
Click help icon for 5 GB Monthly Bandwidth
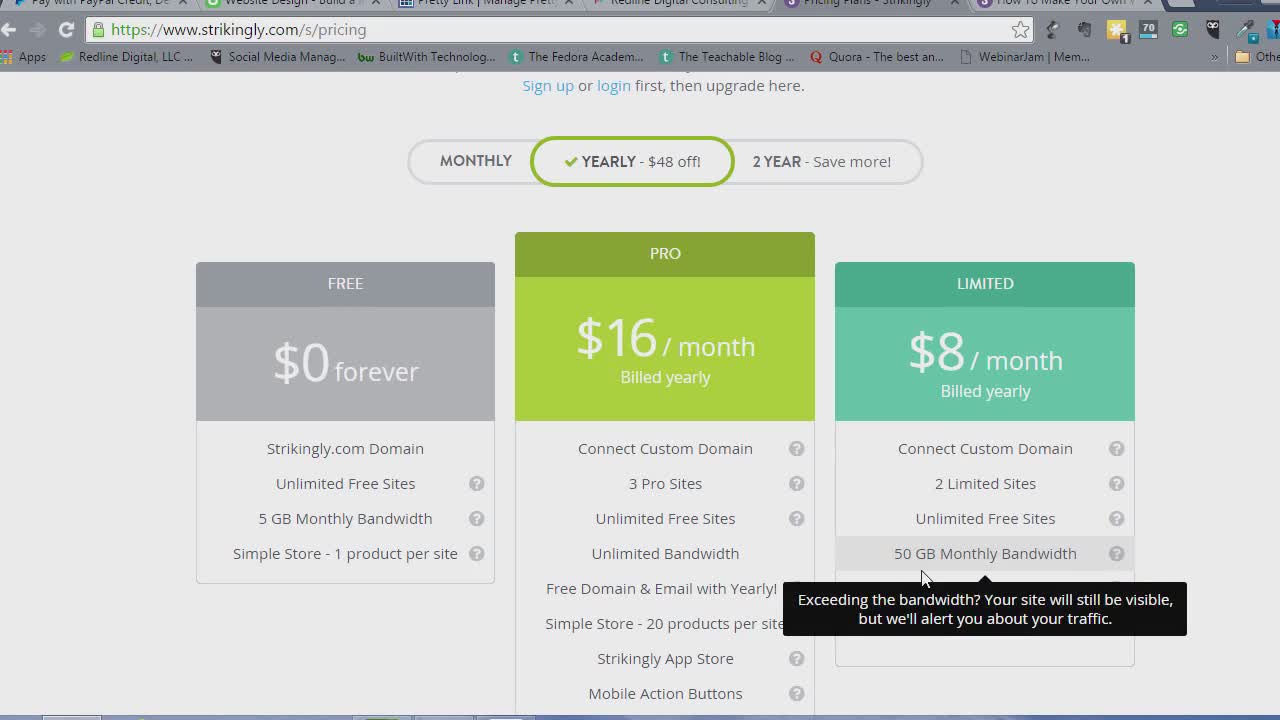pyautogui.click(x=477, y=518)
